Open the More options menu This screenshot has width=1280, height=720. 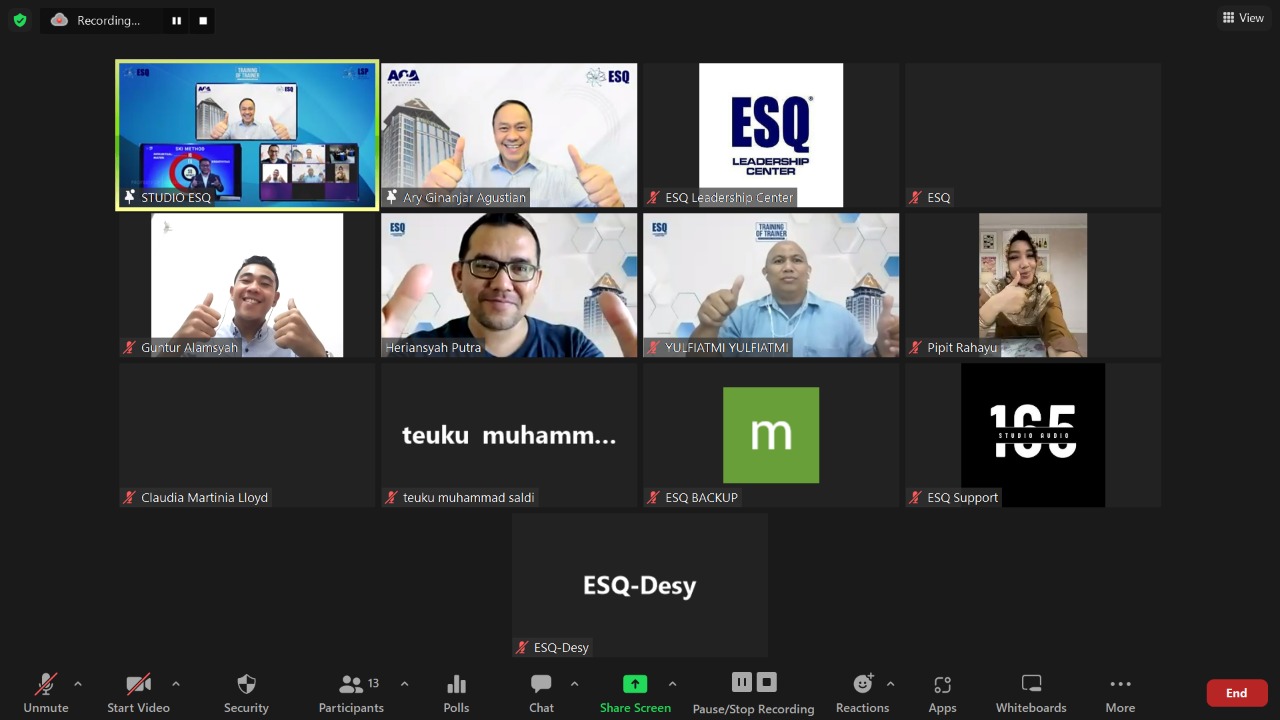coord(1120,692)
